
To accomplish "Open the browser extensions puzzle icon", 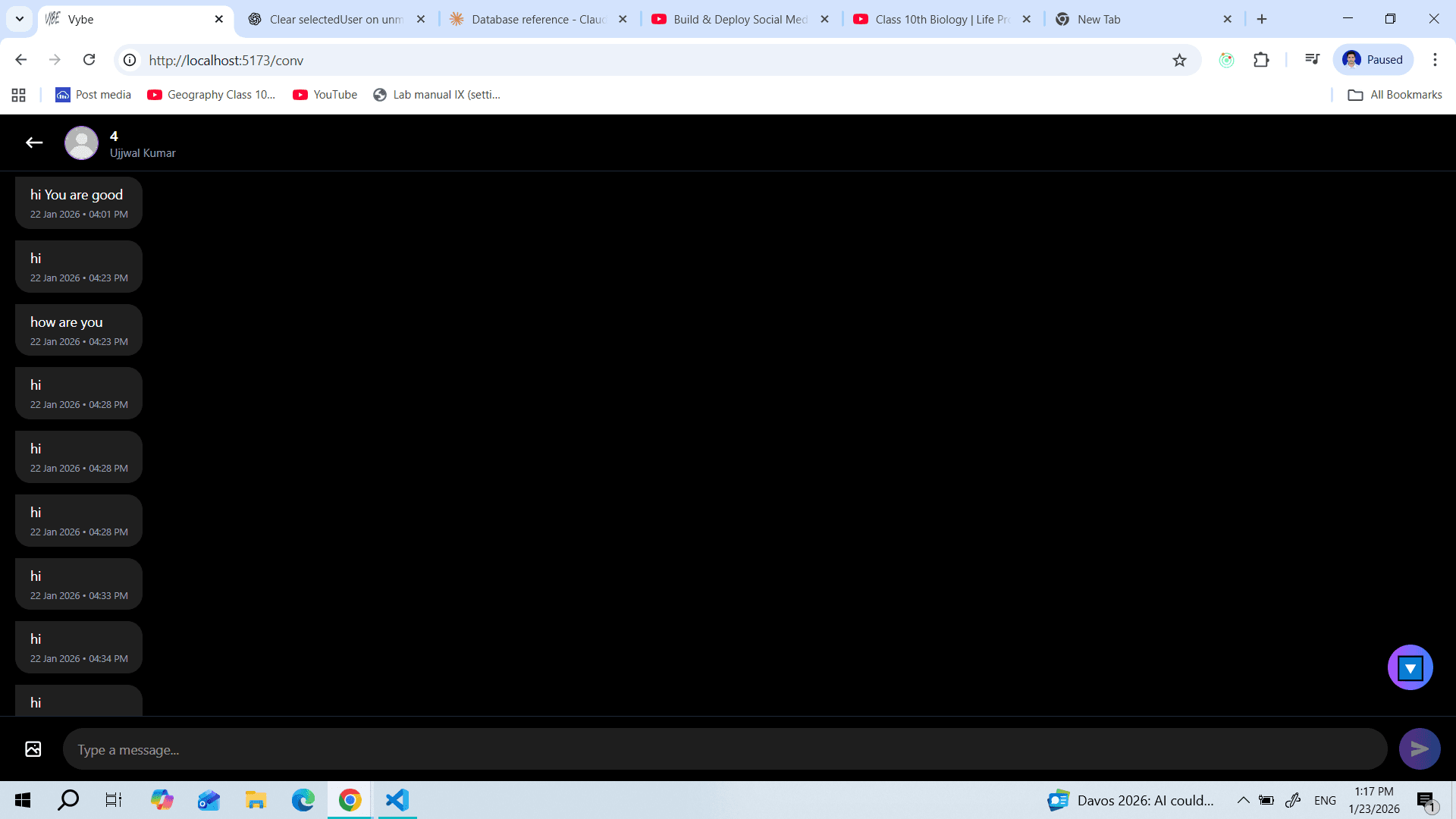I will (x=1261, y=60).
